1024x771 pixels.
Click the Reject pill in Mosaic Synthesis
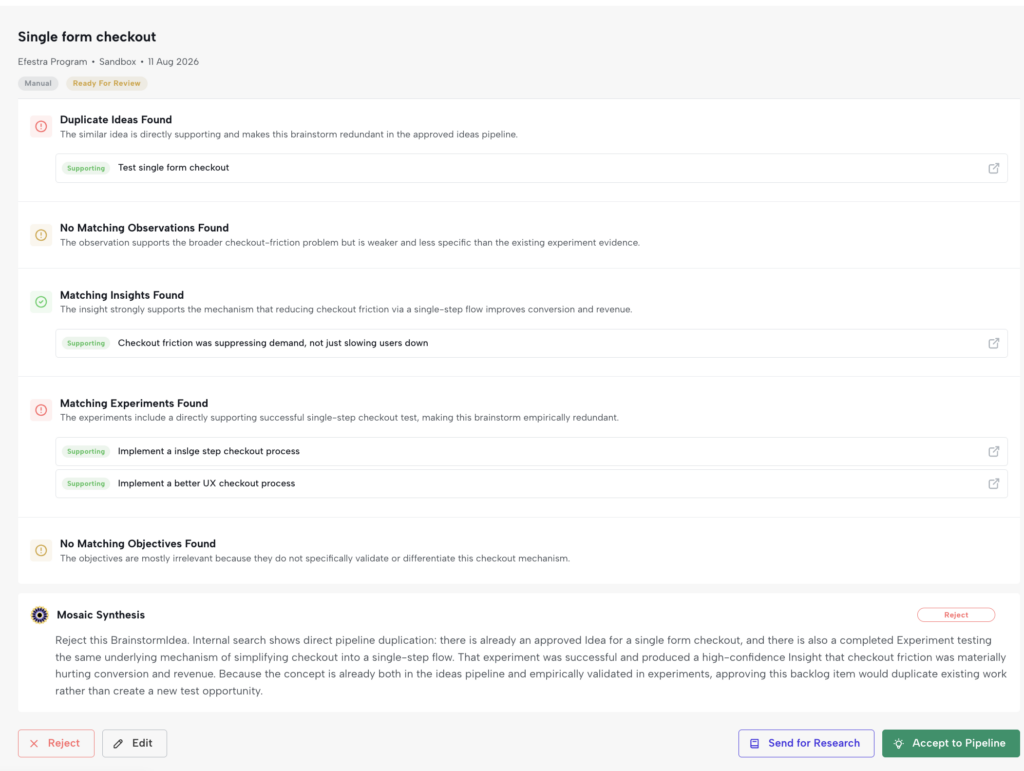point(956,615)
